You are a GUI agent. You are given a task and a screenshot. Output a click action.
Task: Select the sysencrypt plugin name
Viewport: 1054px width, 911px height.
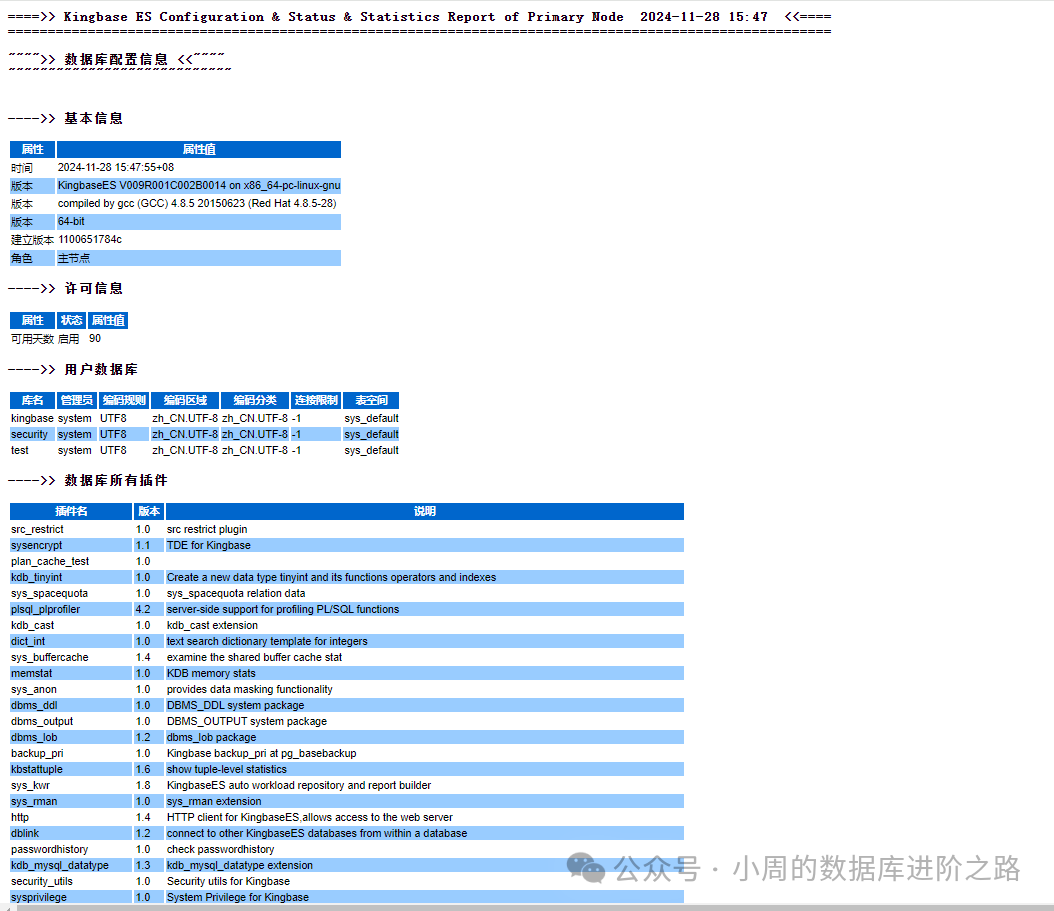pyautogui.click(x=36, y=545)
